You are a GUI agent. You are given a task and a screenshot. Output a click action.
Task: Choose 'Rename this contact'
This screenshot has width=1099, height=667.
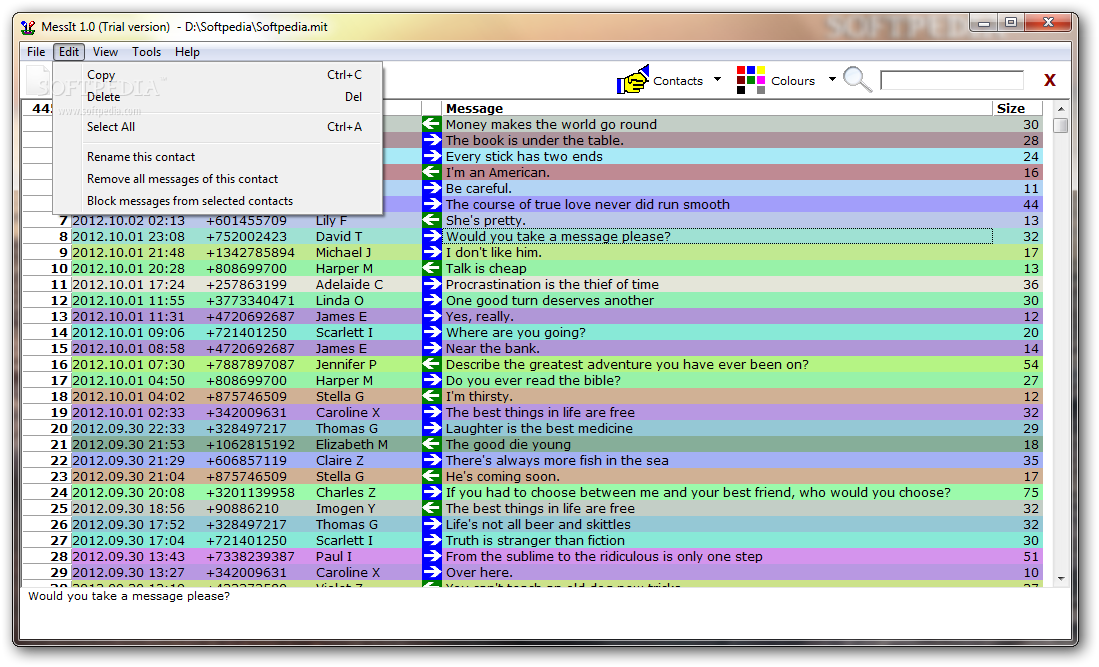(x=217, y=157)
